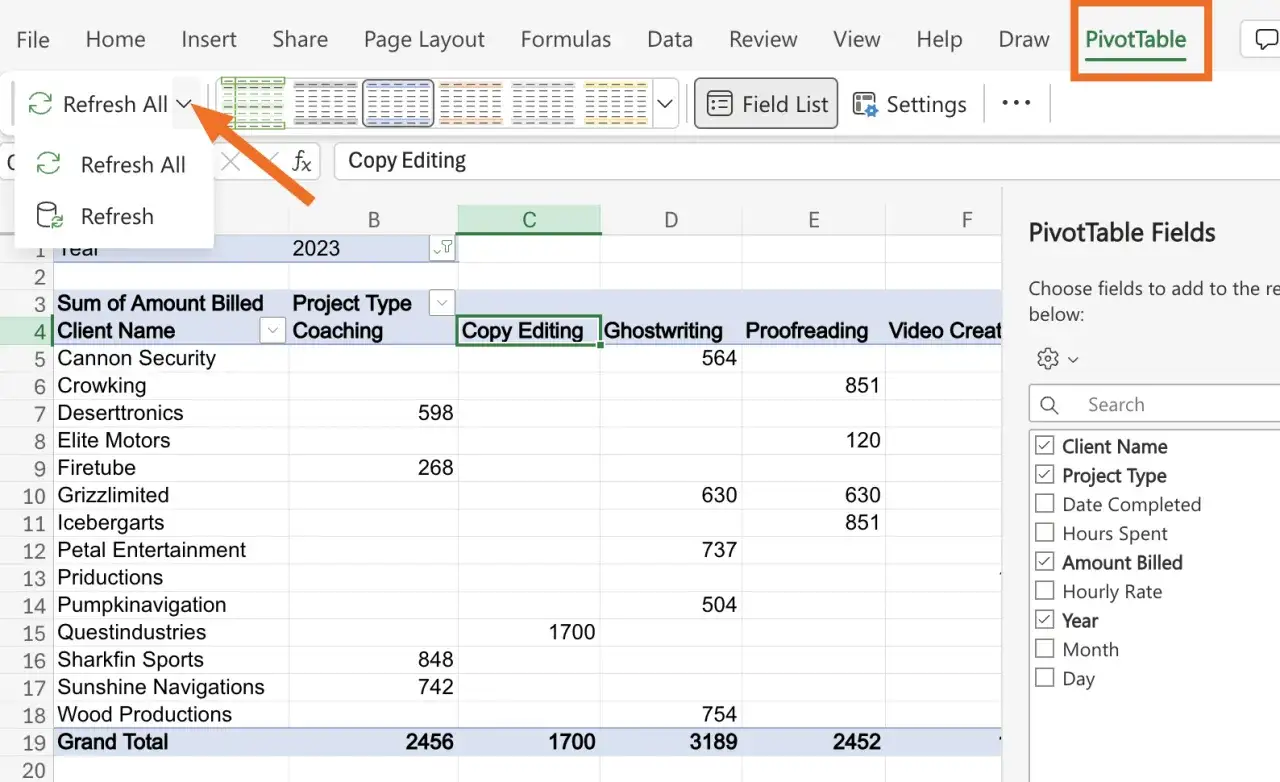
Task: Select the Questindustries 1700 value cell
Action: (x=529, y=632)
